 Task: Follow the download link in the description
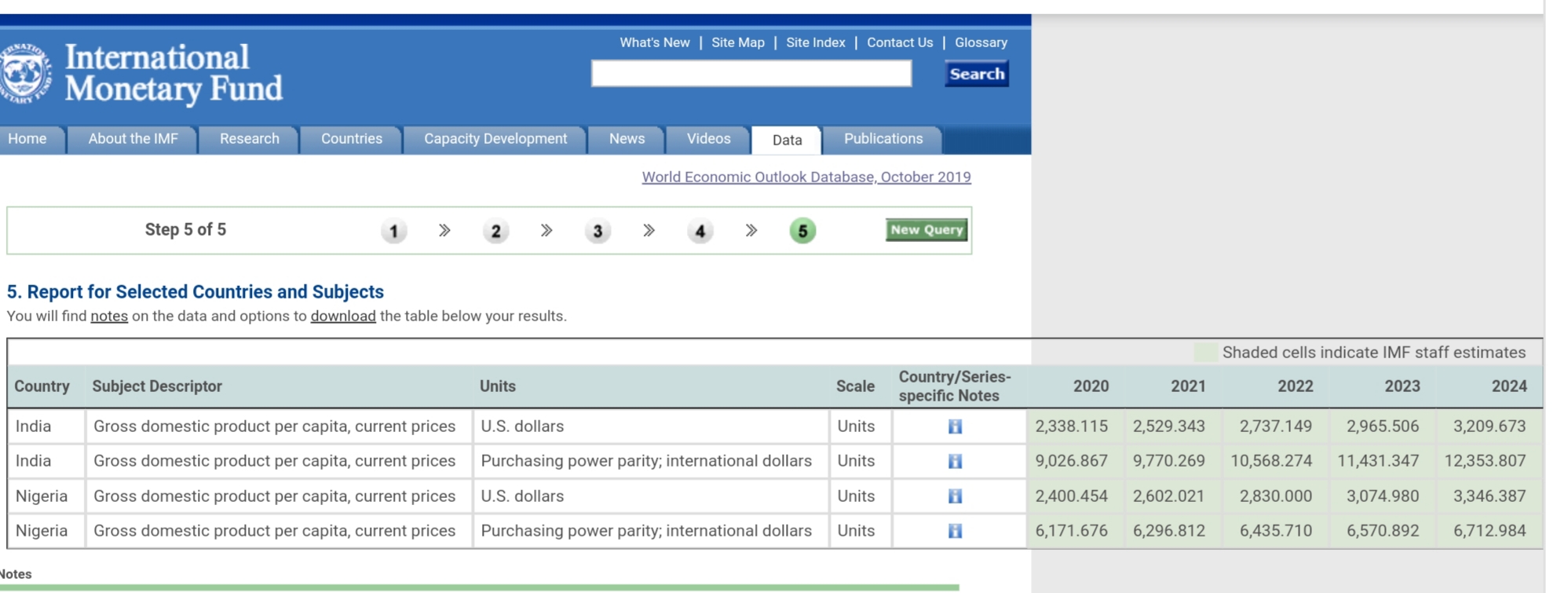tap(343, 316)
